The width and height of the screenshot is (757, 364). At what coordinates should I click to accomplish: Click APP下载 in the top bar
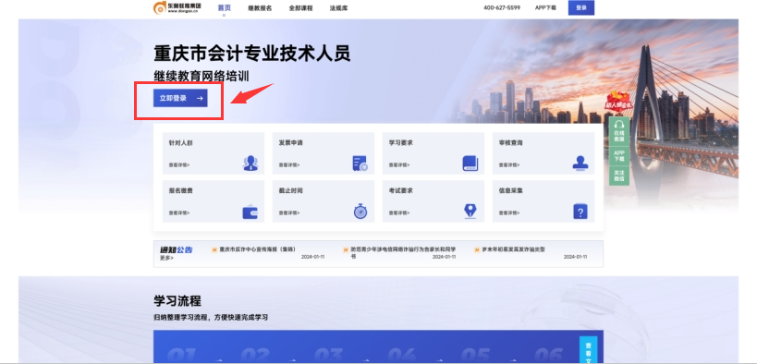click(x=545, y=8)
